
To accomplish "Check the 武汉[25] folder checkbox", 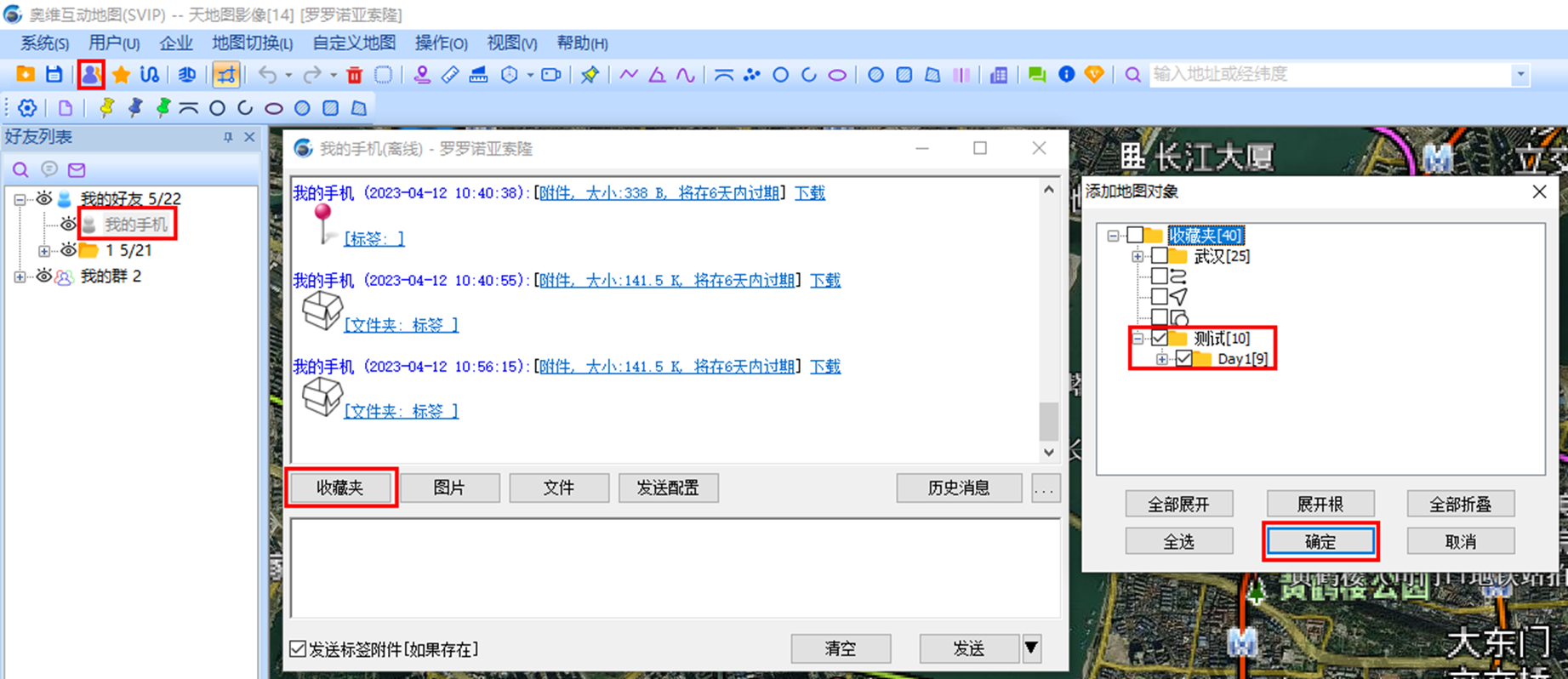I will (1160, 256).
